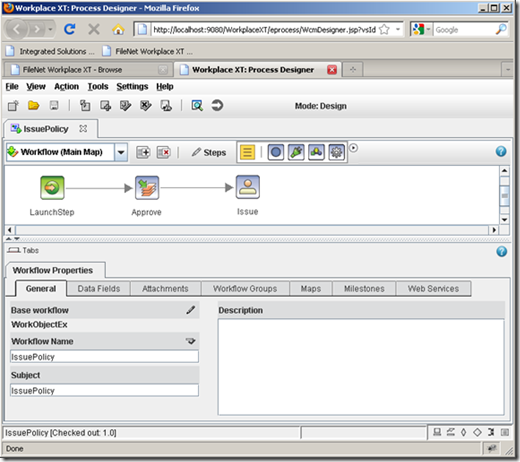
Task: Click the second status bar icon
Action: (x=451, y=432)
